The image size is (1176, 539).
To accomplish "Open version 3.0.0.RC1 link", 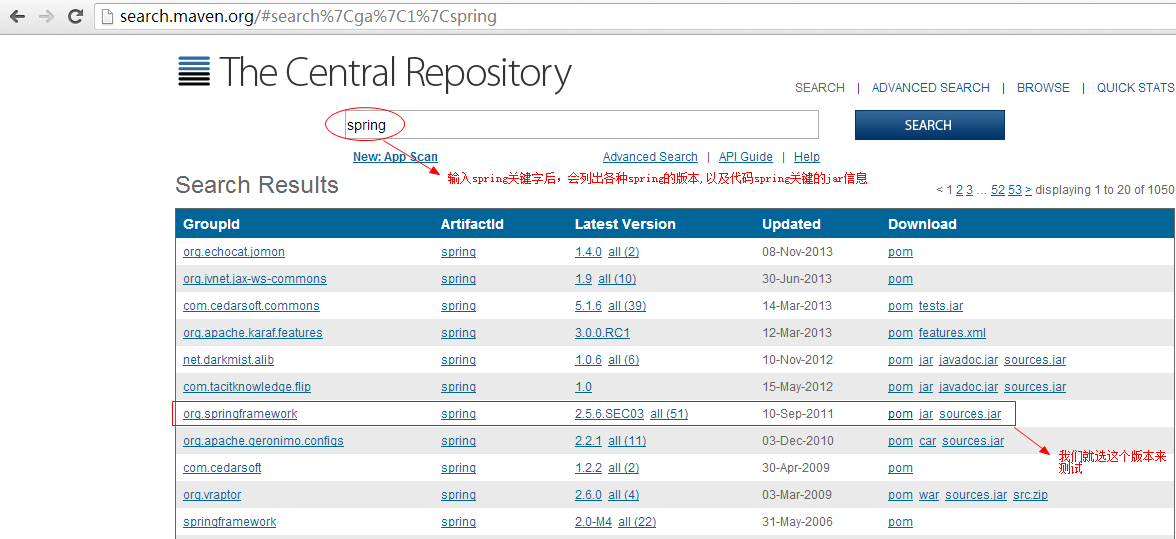I will pos(602,333).
